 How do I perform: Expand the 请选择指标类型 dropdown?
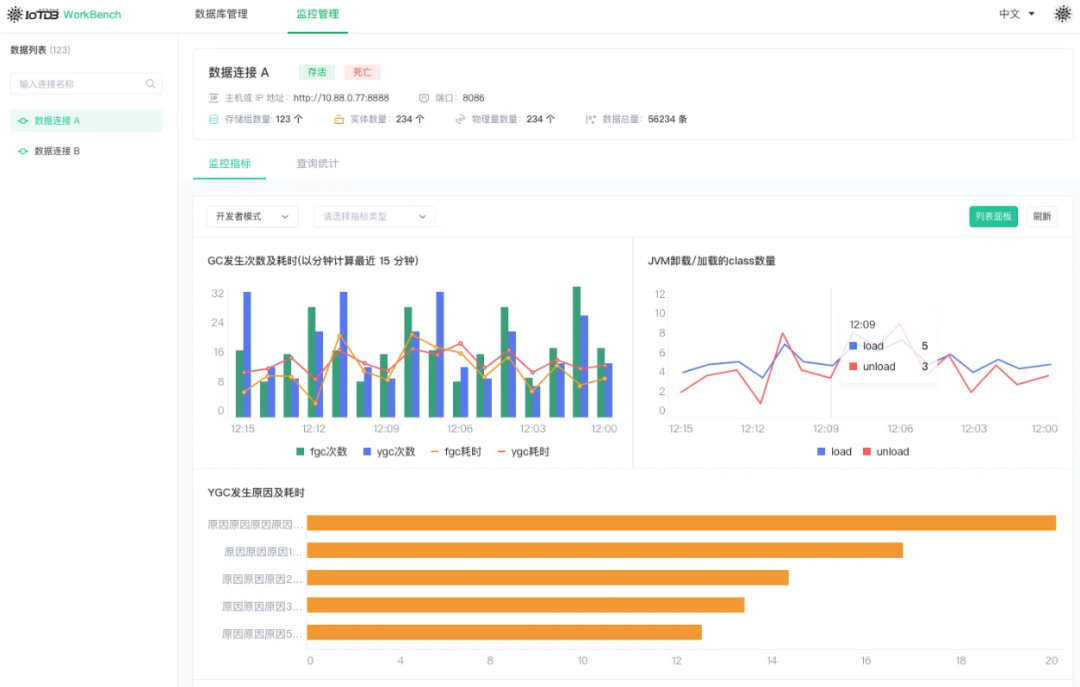tap(374, 216)
